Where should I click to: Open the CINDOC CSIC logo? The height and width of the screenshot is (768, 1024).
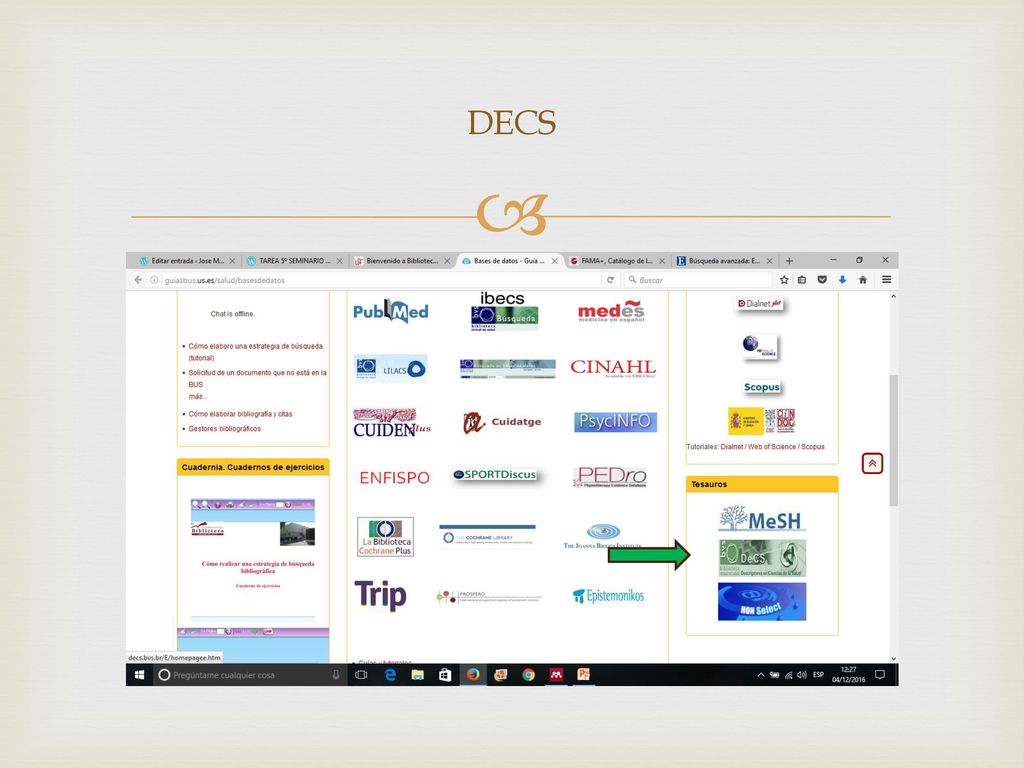[762, 421]
